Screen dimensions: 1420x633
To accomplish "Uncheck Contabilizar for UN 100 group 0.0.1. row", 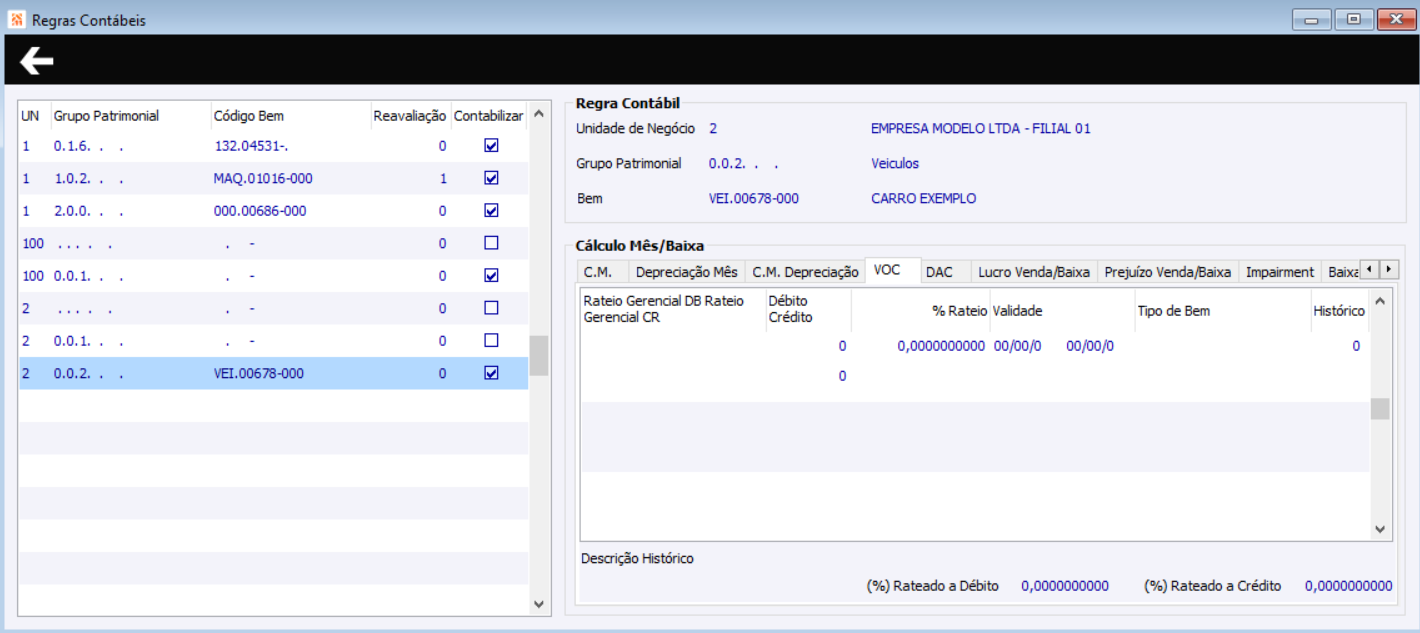I will tap(491, 275).
